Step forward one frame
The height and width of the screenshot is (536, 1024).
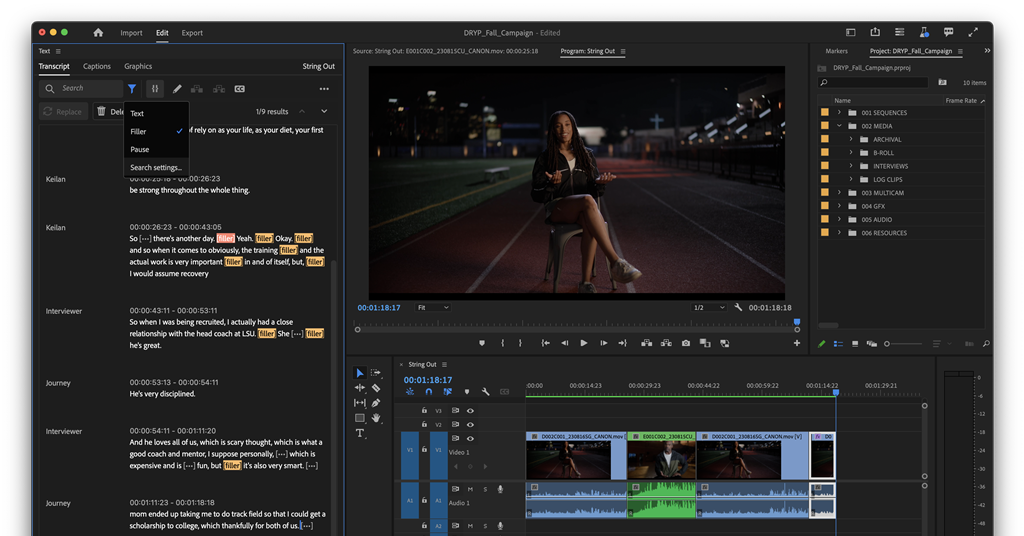click(x=603, y=343)
